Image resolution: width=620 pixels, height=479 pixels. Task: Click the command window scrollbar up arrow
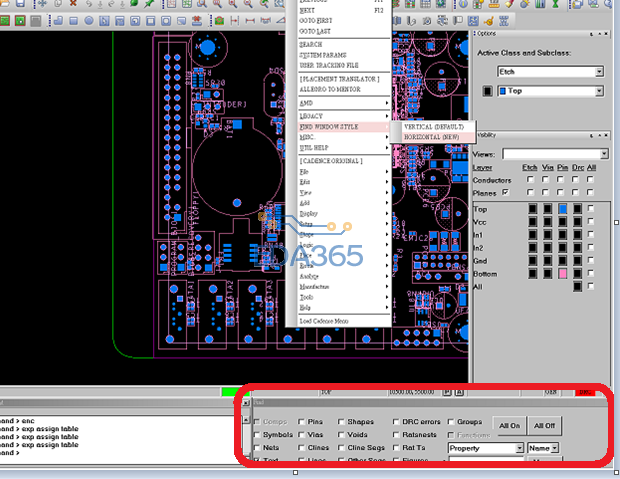pyautogui.click(x=246, y=420)
